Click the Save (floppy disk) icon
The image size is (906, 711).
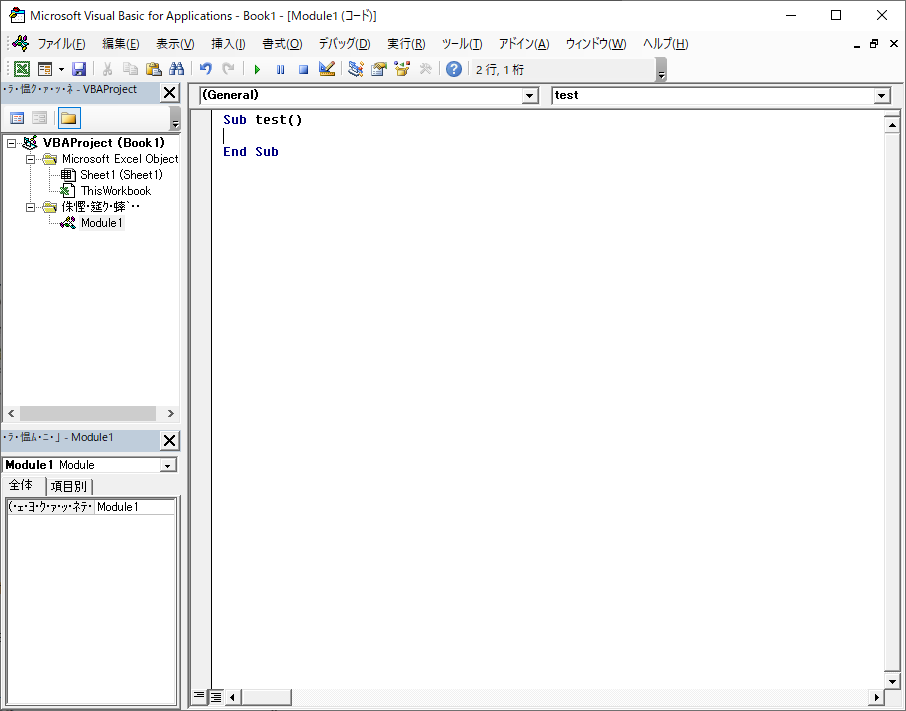click(x=79, y=68)
